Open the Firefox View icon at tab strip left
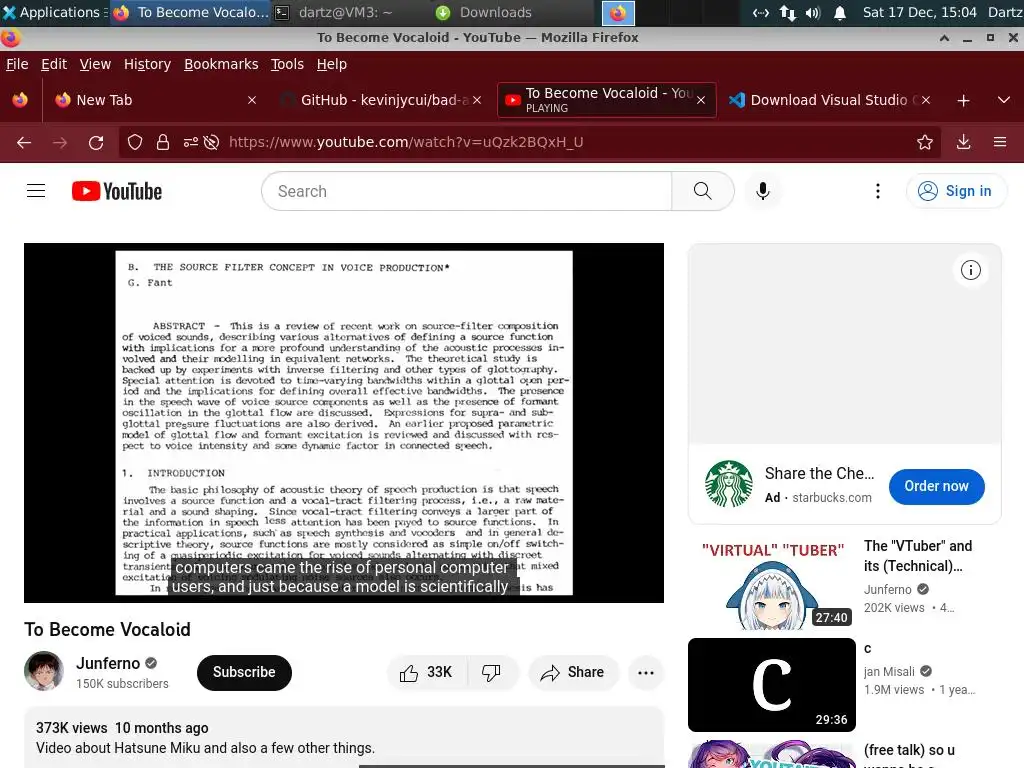The image size is (1024, 768). (x=20, y=100)
